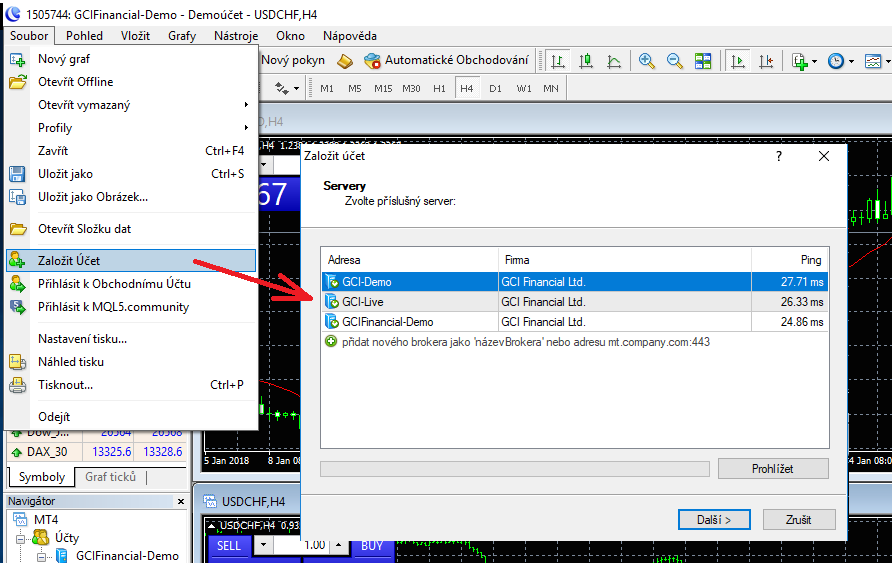Switch to M1 timeframe
Image resolution: width=892 pixels, height=563 pixels.
(x=327, y=89)
